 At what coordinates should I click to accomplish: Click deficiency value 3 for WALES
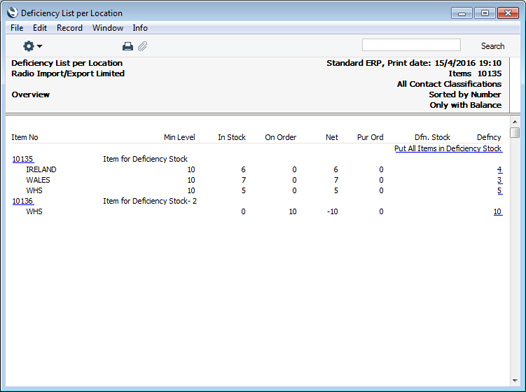(x=499, y=180)
